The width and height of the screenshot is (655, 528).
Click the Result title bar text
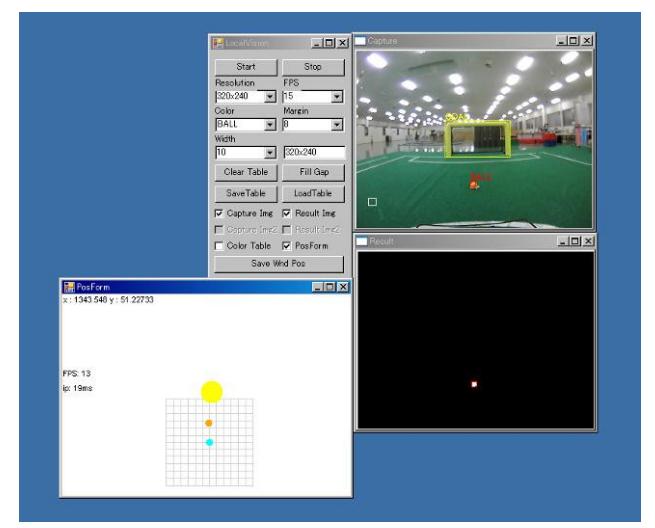click(381, 241)
